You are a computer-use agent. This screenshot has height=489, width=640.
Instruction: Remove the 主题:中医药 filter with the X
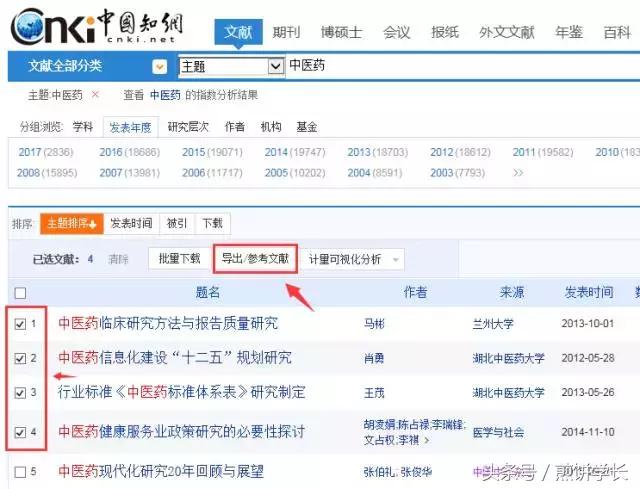tap(95, 95)
